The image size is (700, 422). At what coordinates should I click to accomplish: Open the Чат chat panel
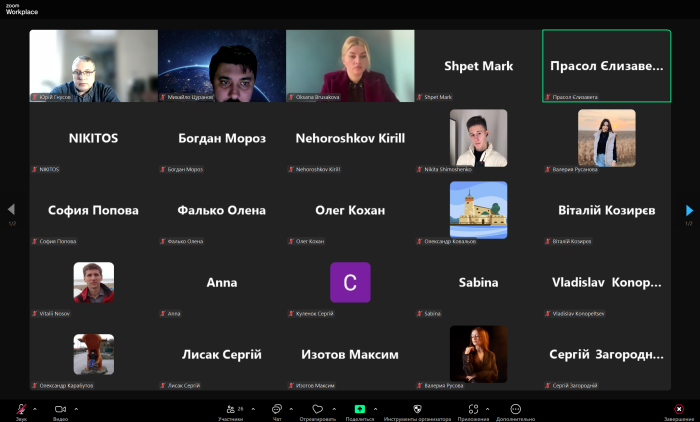[x=276, y=409]
